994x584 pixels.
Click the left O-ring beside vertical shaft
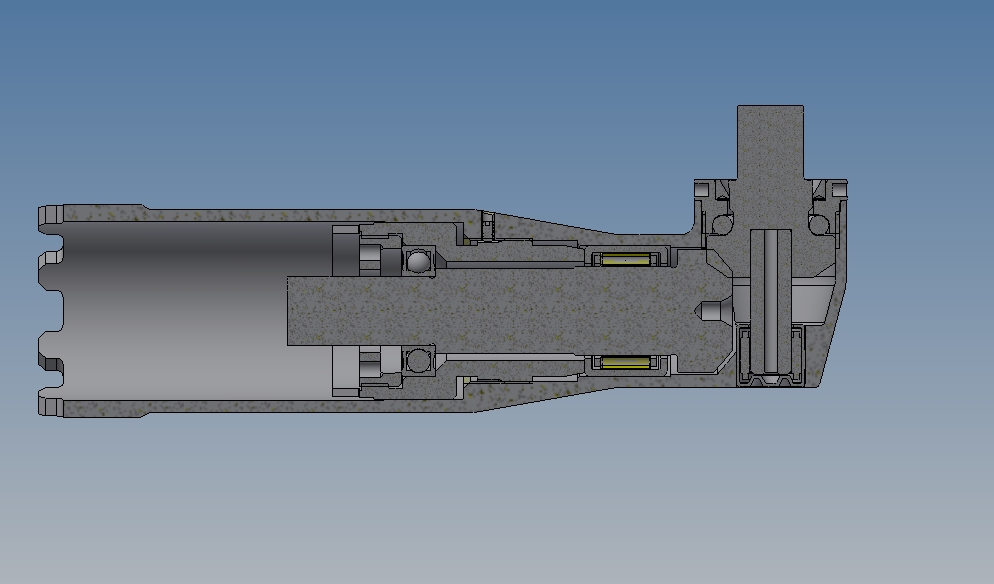[720, 222]
